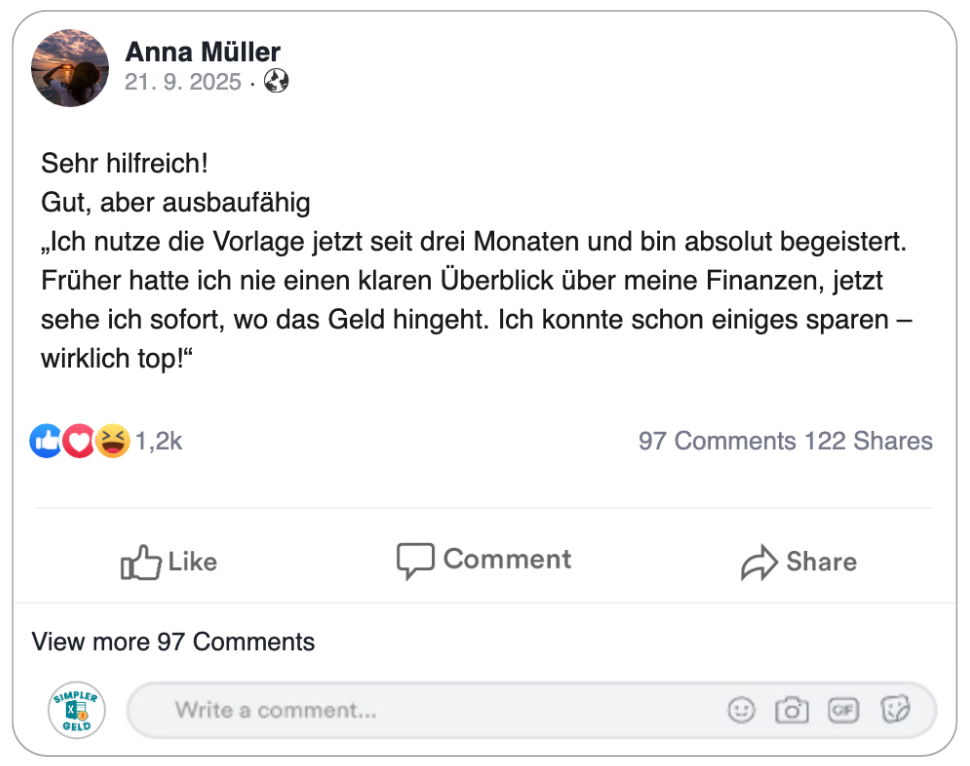The image size is (970, 766).
Task: Click the laughing emoji reaction icon
Action: pos(113,440)
